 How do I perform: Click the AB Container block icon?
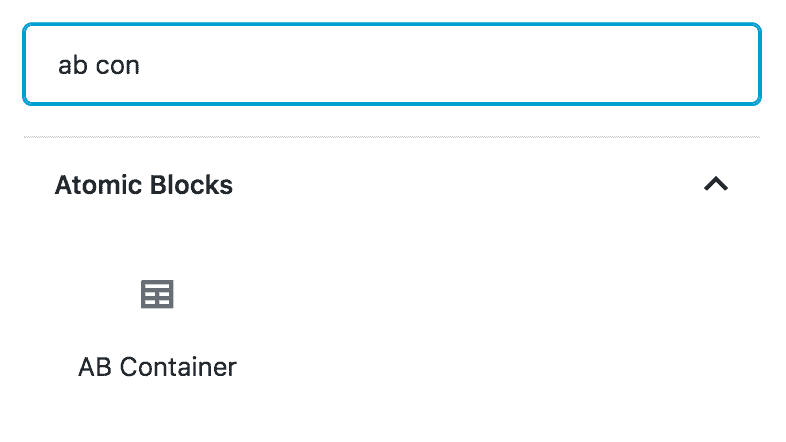click(x=157, y=294)
